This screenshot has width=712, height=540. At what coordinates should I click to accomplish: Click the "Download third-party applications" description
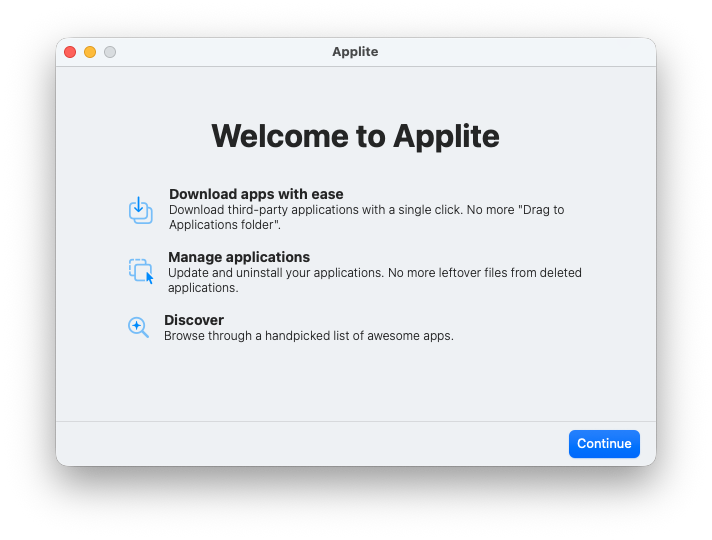(x=366, y=217)
